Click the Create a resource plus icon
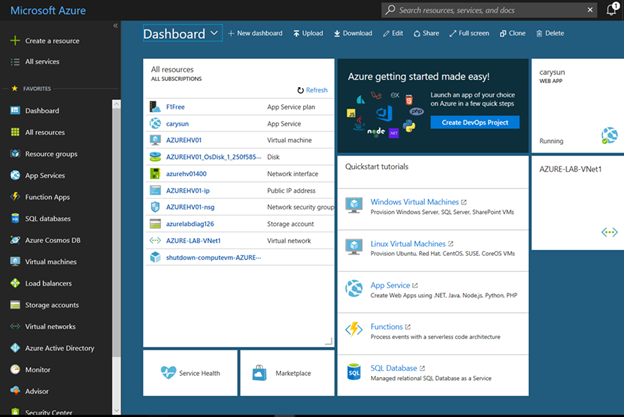Screen dimensions: 624x417 [x=15, y=41]
